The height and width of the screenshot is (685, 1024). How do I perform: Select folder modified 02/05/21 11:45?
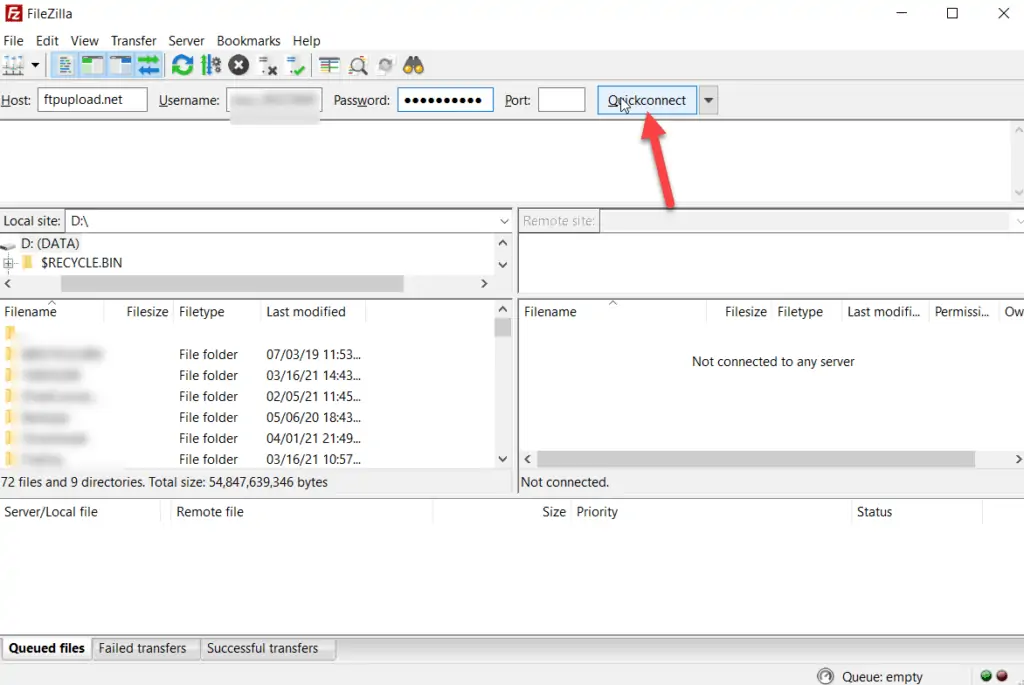coord(248,396)
